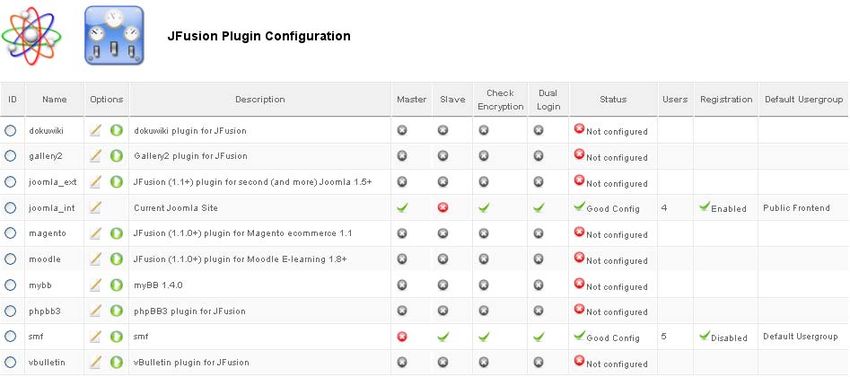Click the green arrow icon for magento
This screenshot has height=377, width=850.
click(116, 233)
